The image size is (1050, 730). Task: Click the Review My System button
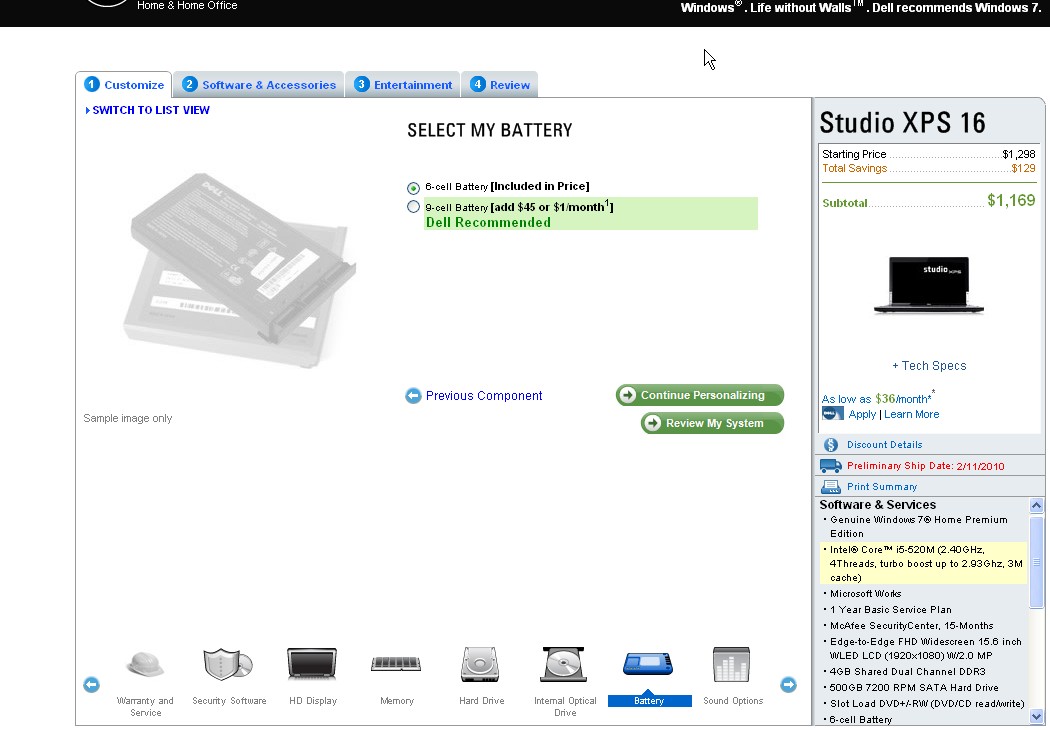712,423
